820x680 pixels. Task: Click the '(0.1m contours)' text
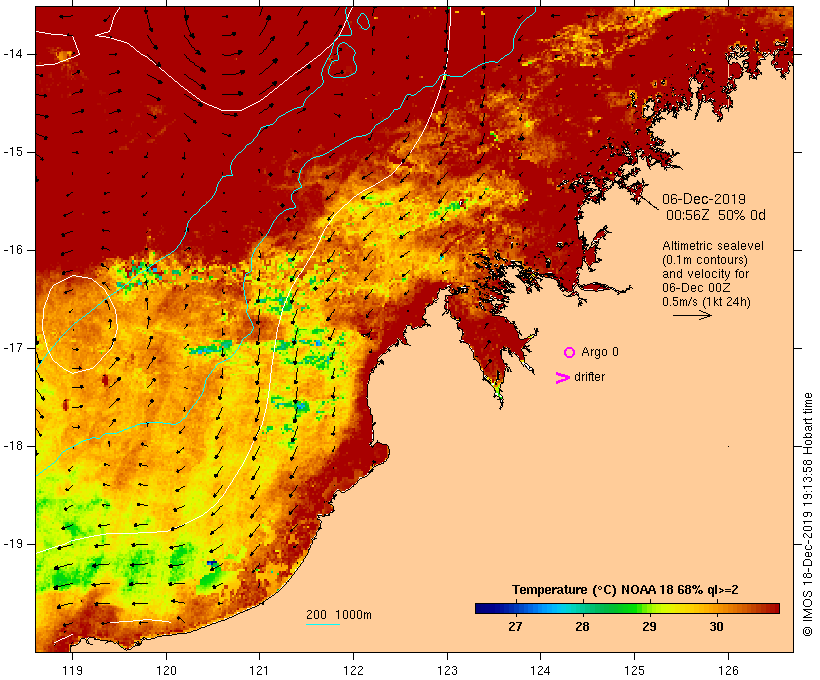(x=705, y=260)
